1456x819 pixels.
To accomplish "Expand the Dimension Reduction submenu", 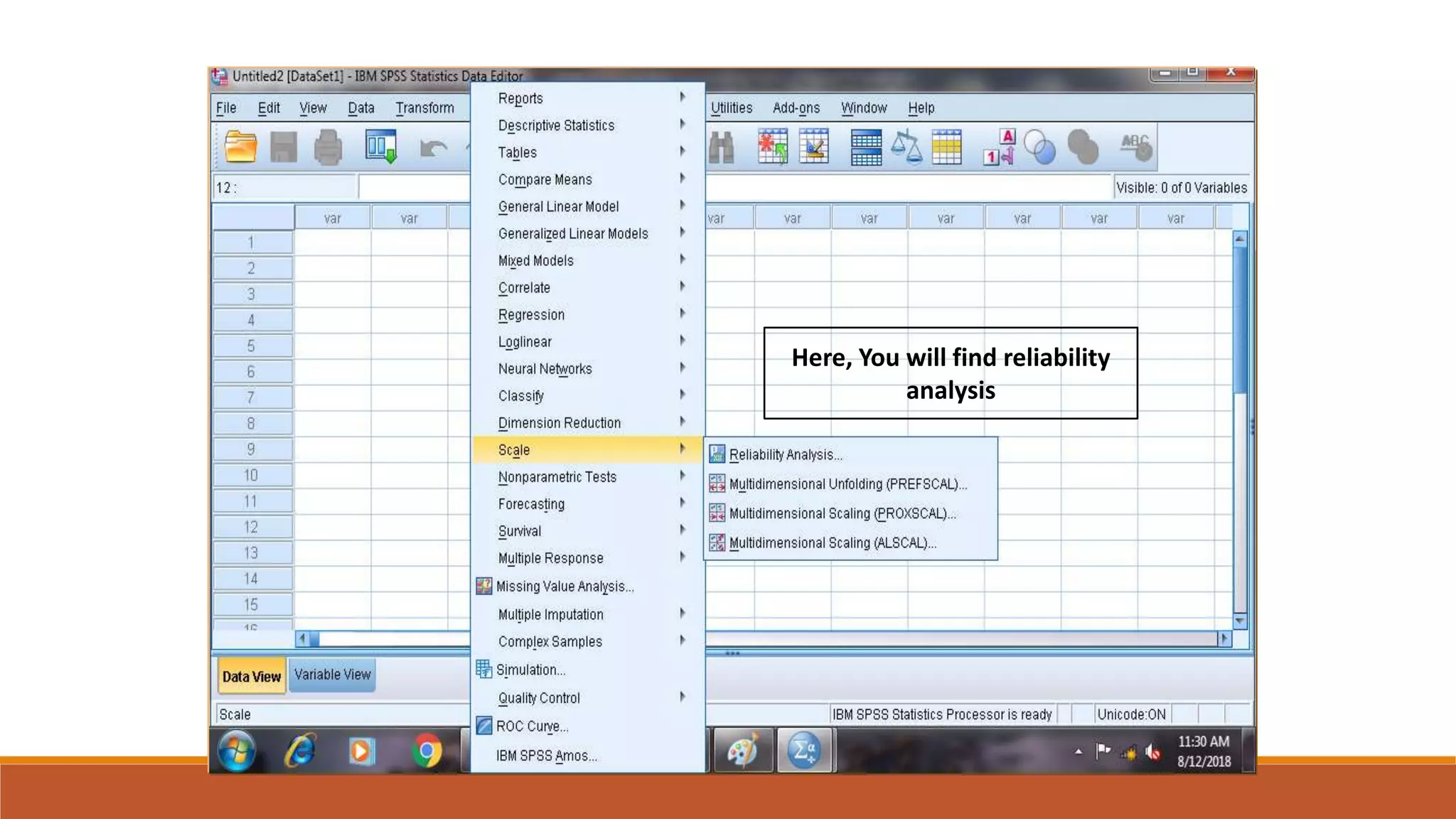I will point(587,422).
